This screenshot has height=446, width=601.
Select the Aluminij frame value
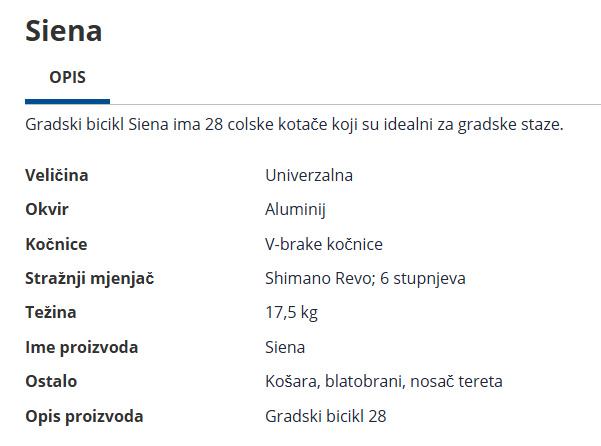(296, 210)
